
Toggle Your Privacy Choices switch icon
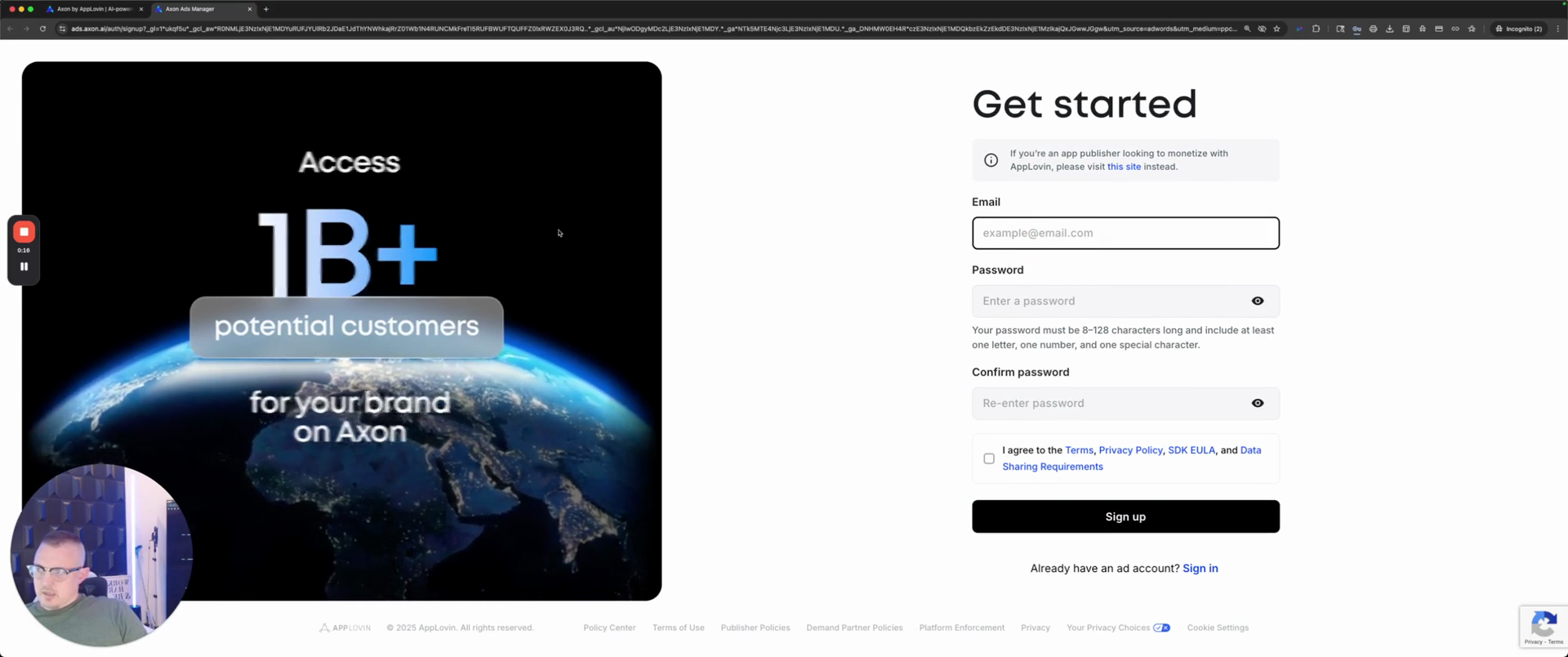1161,628
